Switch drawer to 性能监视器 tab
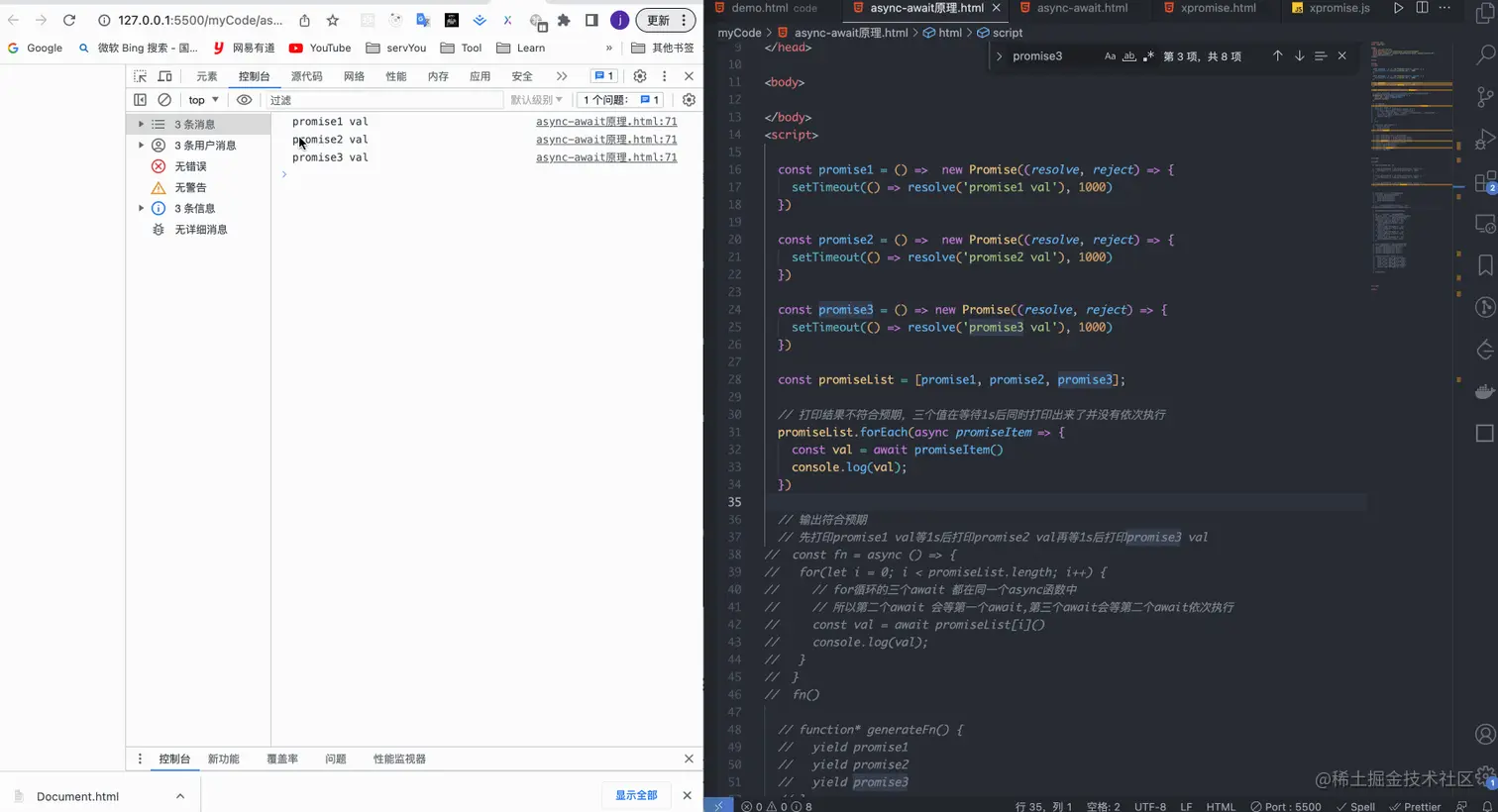 pyautogui.click(x=399, y=759)
